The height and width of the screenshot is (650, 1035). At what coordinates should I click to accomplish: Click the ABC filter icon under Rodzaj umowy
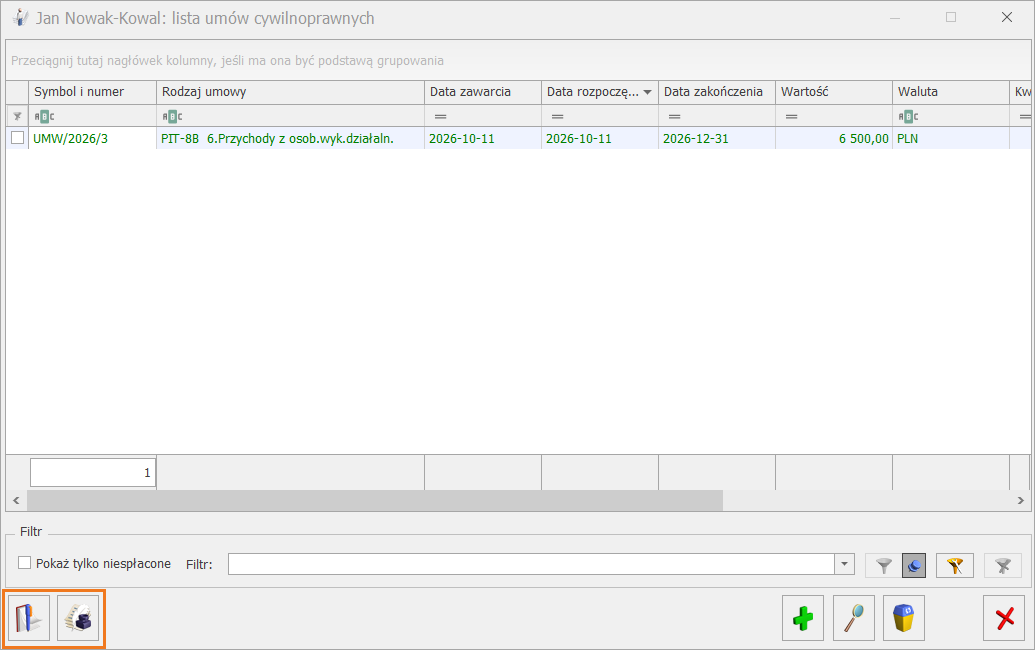point(172,117)
